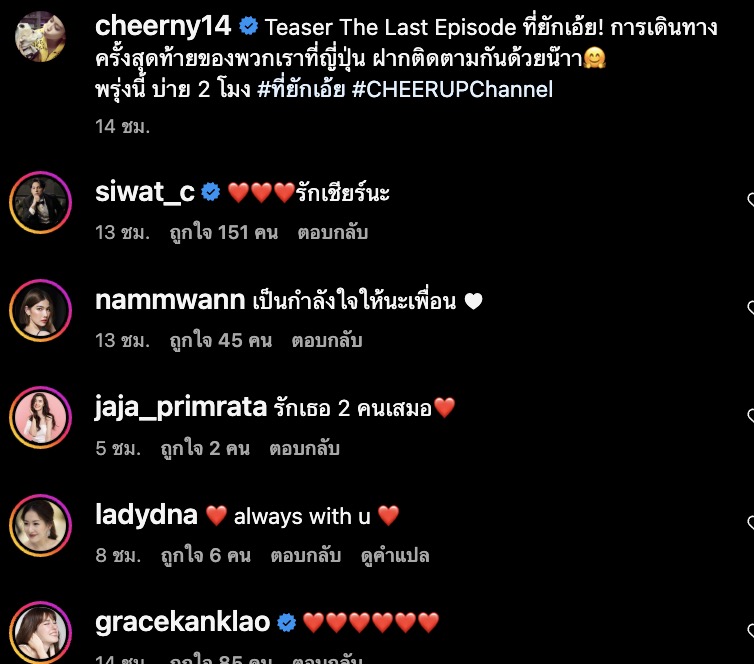The image size is (754, 664).
Task: View the 151 likes on siwat_c's comment
Action: click(x=224, y=233)
